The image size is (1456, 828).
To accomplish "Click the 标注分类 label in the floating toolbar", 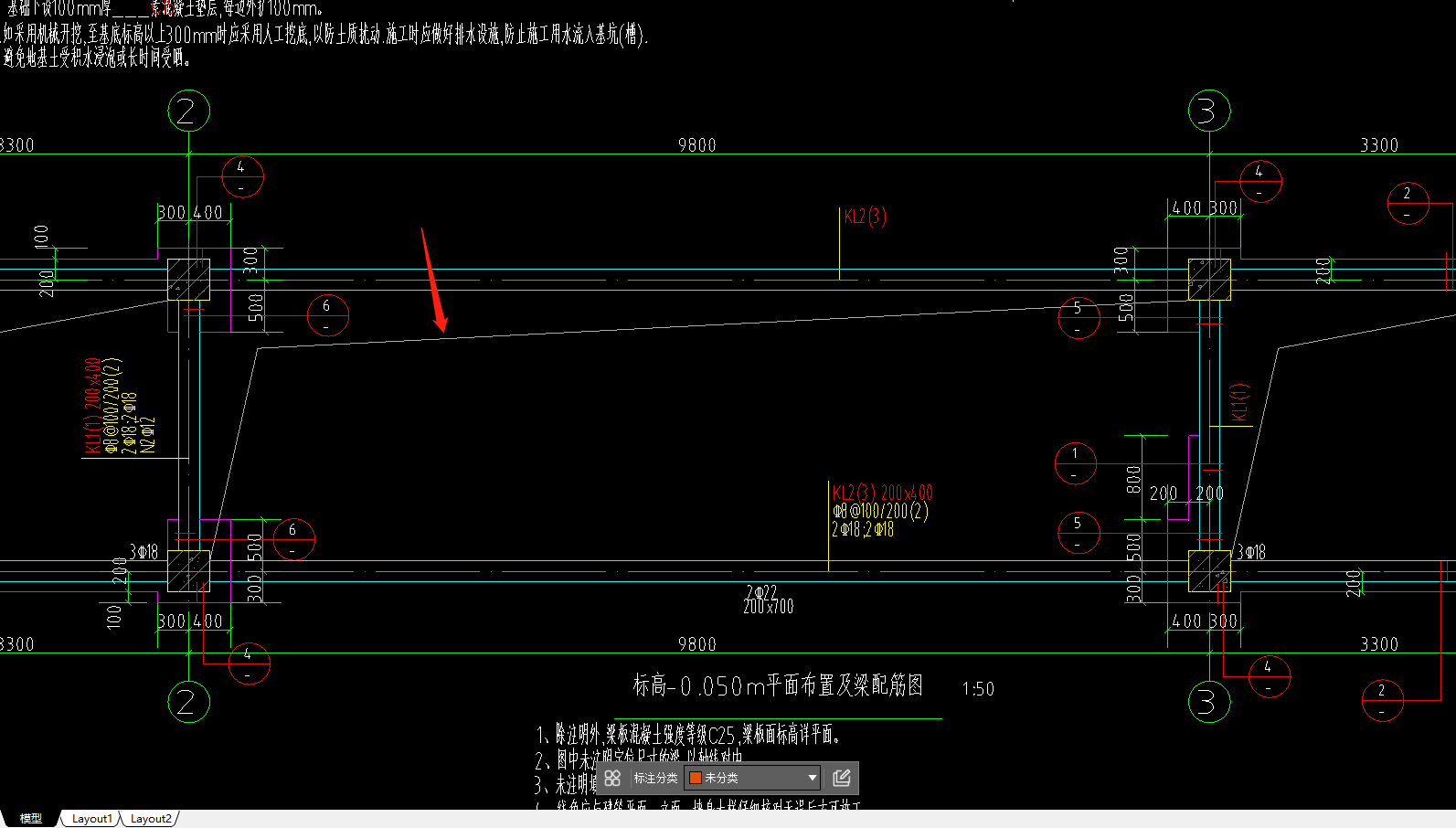I will click(x=655, y=778).
